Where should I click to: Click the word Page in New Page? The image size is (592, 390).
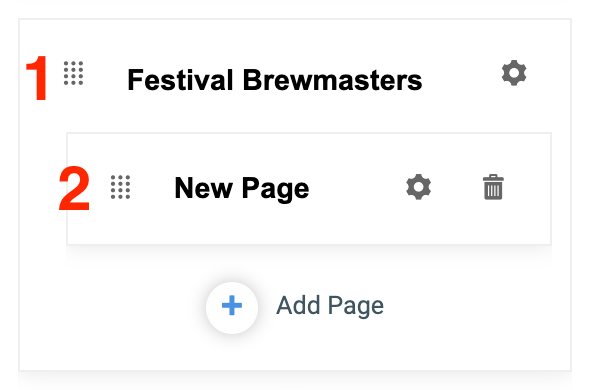(275, 188)
